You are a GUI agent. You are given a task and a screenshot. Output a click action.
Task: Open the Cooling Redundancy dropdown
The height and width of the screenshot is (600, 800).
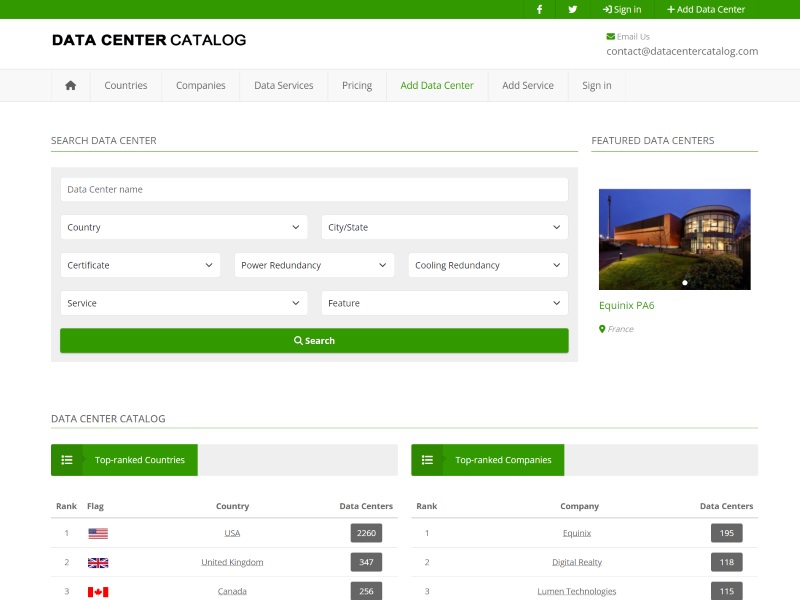pos(488,265)
